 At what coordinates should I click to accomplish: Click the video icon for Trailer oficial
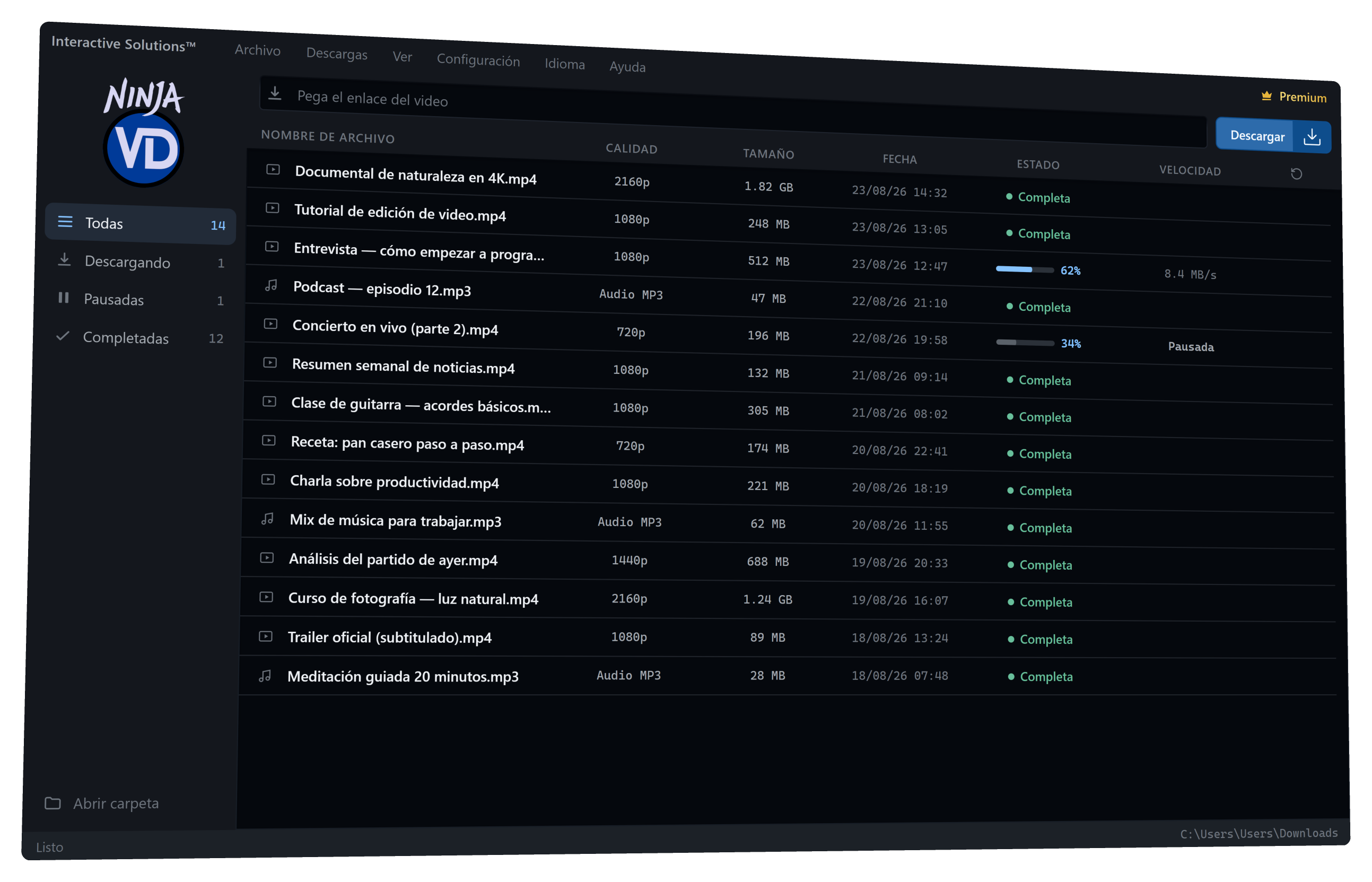[266, 636]
